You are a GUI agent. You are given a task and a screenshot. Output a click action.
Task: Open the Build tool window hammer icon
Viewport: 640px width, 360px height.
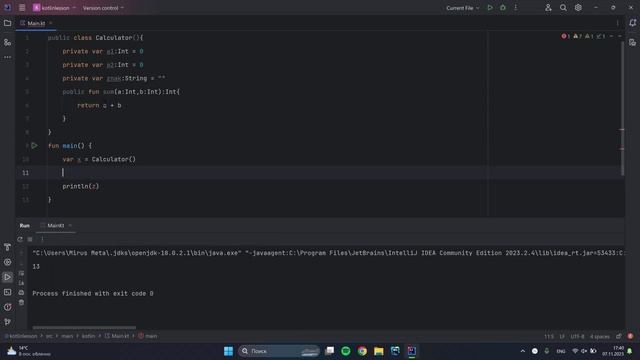click(7, 247)
